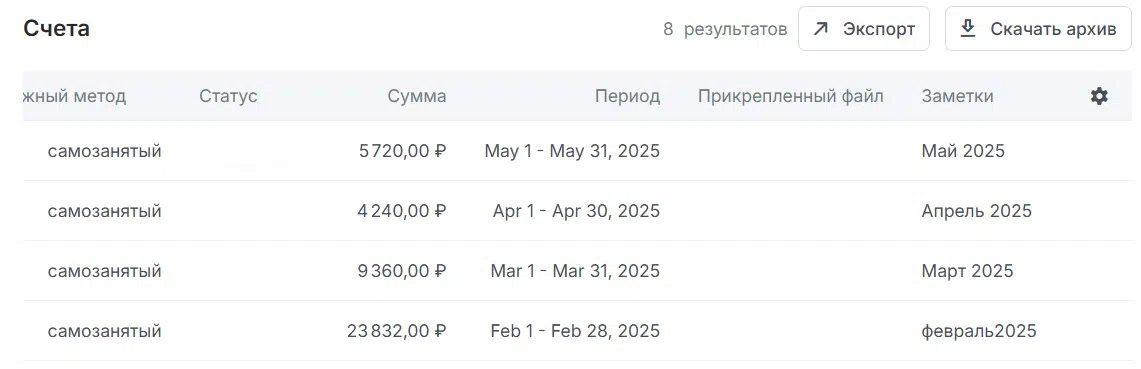The width and height of the screenshot is (1141, 369).
Task: Select the Апрель 2025 note cell
Action: (977, 211)
